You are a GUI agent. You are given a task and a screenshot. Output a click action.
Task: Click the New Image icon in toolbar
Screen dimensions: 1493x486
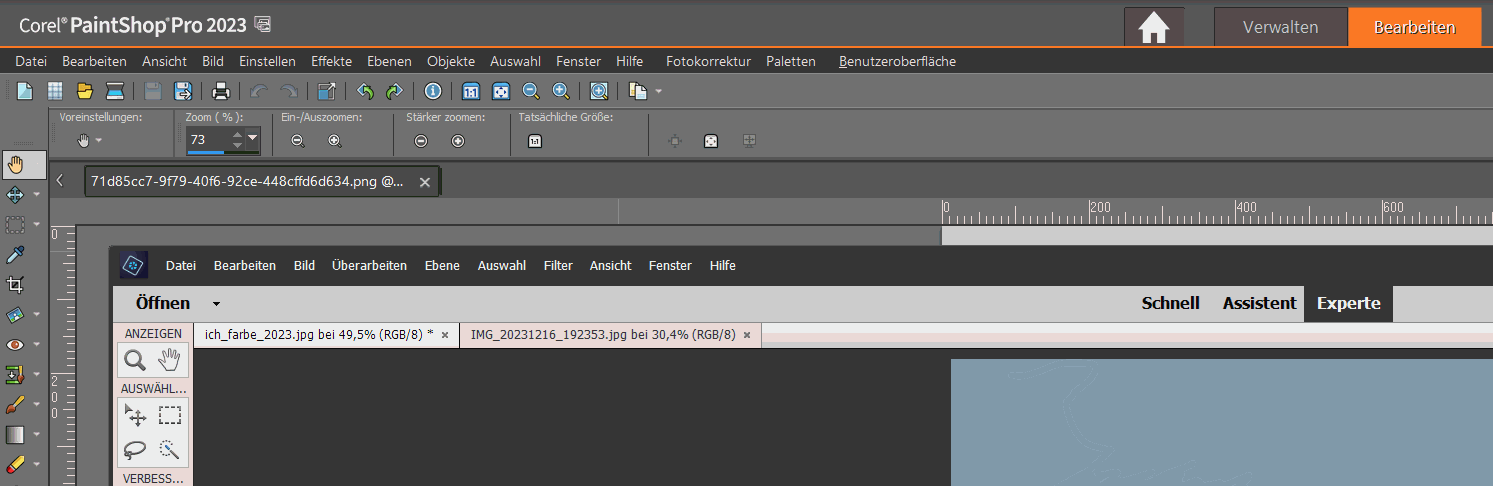pos(25,91)
